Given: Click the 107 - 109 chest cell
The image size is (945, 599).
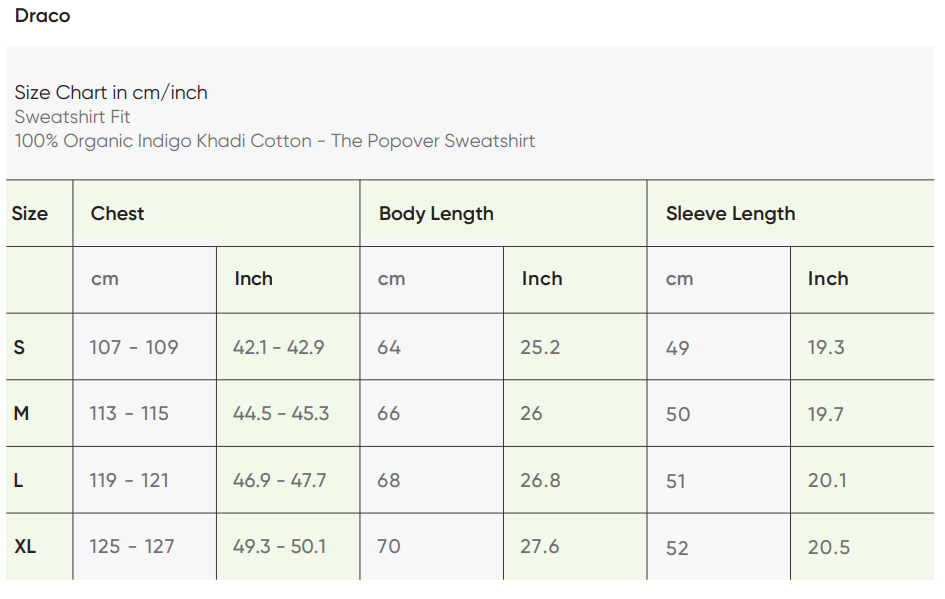Looking at the screenshot, I should (133, 348).
